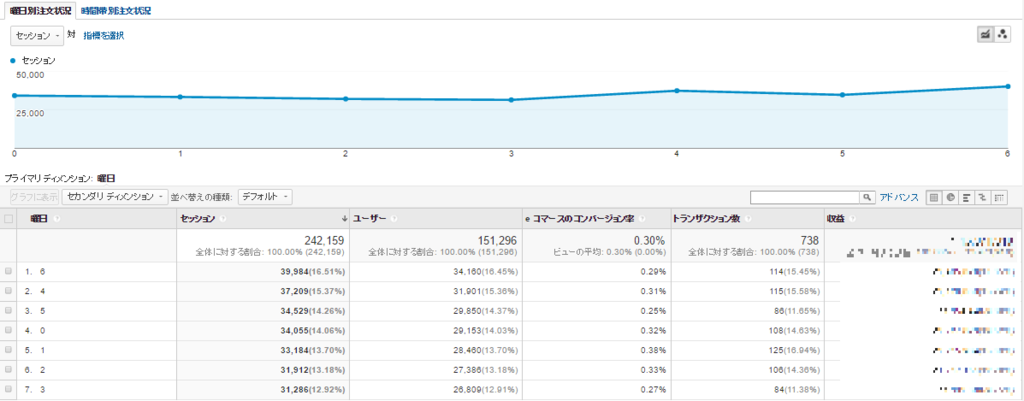
Task: Open help icon beside セッション column header
Action: [224, 219]
